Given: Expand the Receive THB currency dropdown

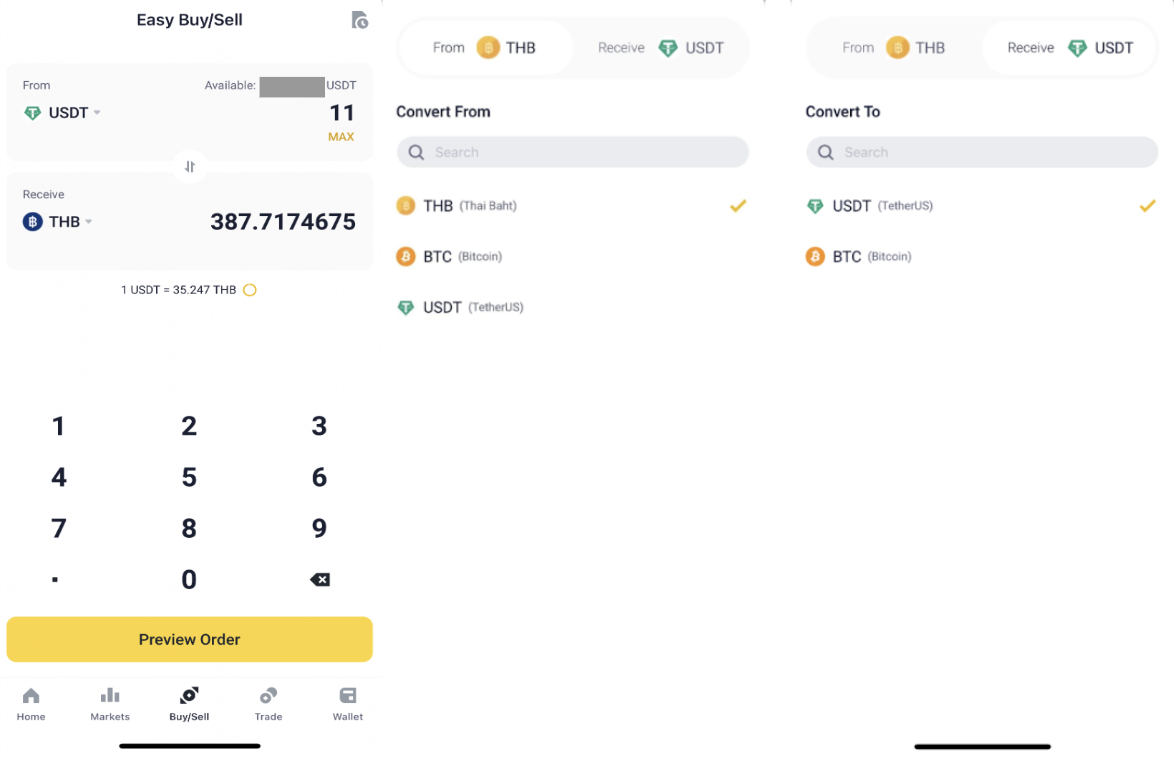Looking at the screenshot, I should 59,222.
